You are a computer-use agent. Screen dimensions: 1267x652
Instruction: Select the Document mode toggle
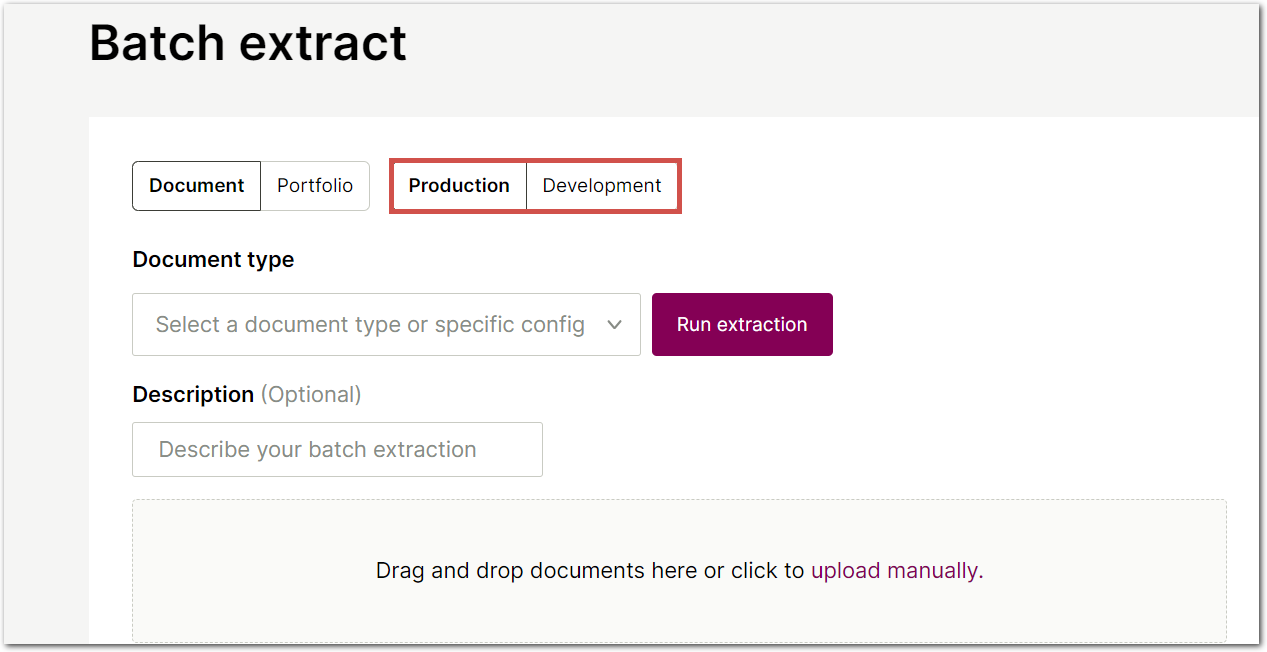(x=197, y=186)
